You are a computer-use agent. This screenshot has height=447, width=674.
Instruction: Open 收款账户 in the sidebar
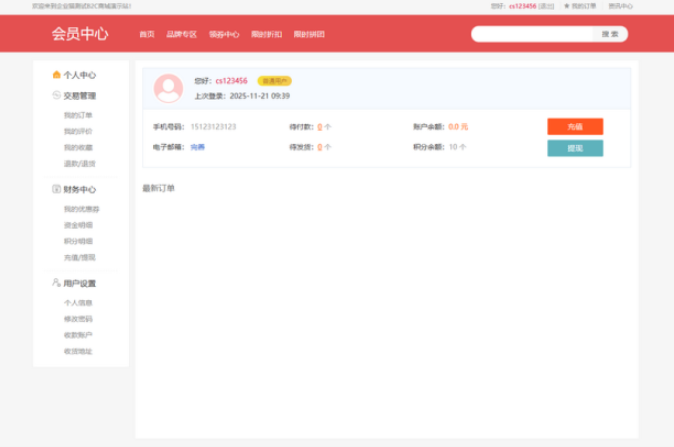point(78,335)
